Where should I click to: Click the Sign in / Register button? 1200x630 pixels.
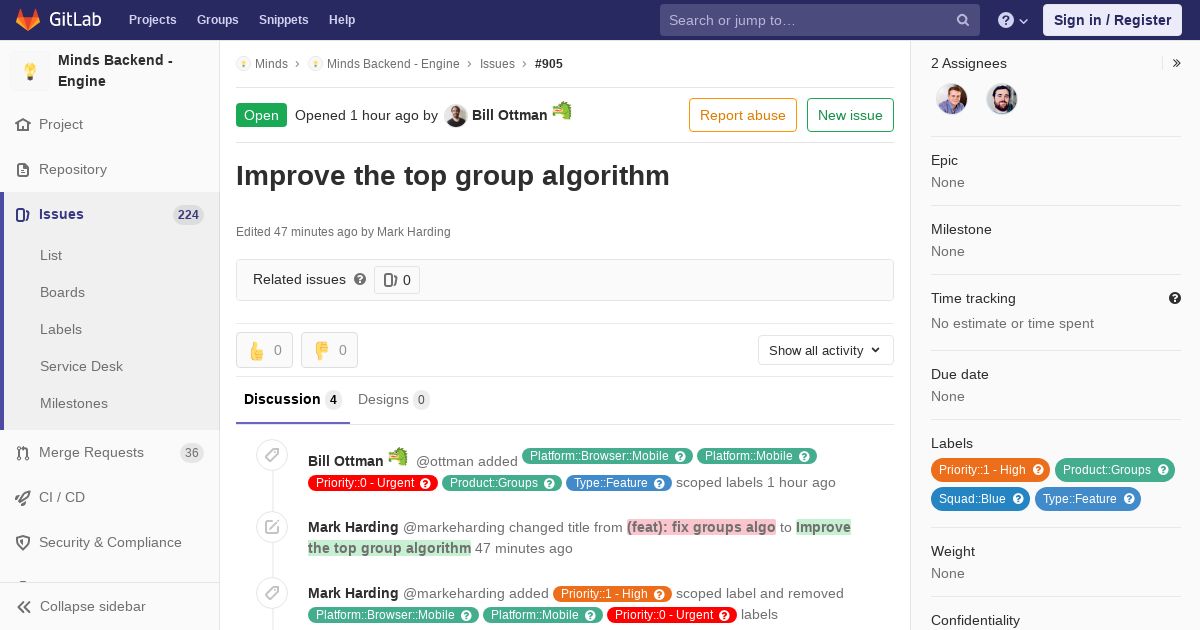coord(1112,20)
